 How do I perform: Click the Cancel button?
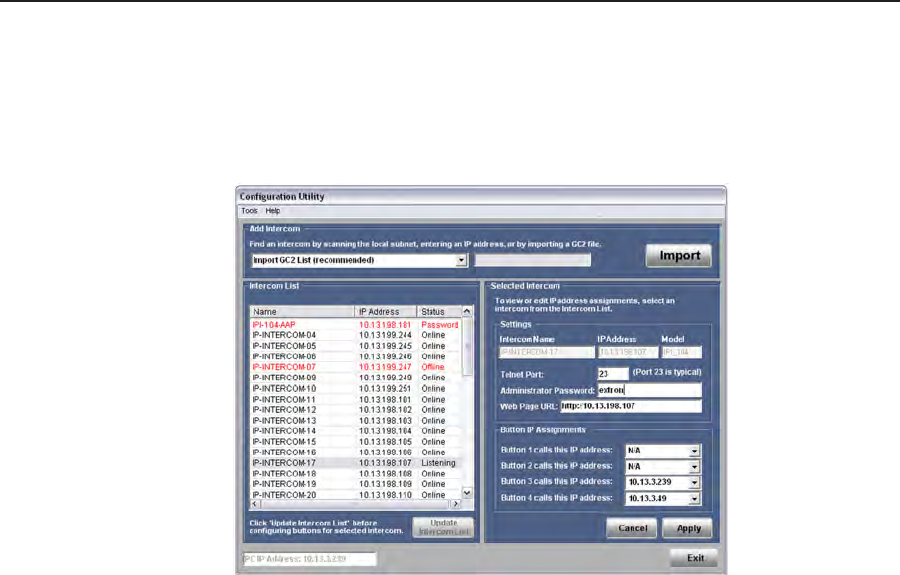pyautogui.click(x=632, y=528)
